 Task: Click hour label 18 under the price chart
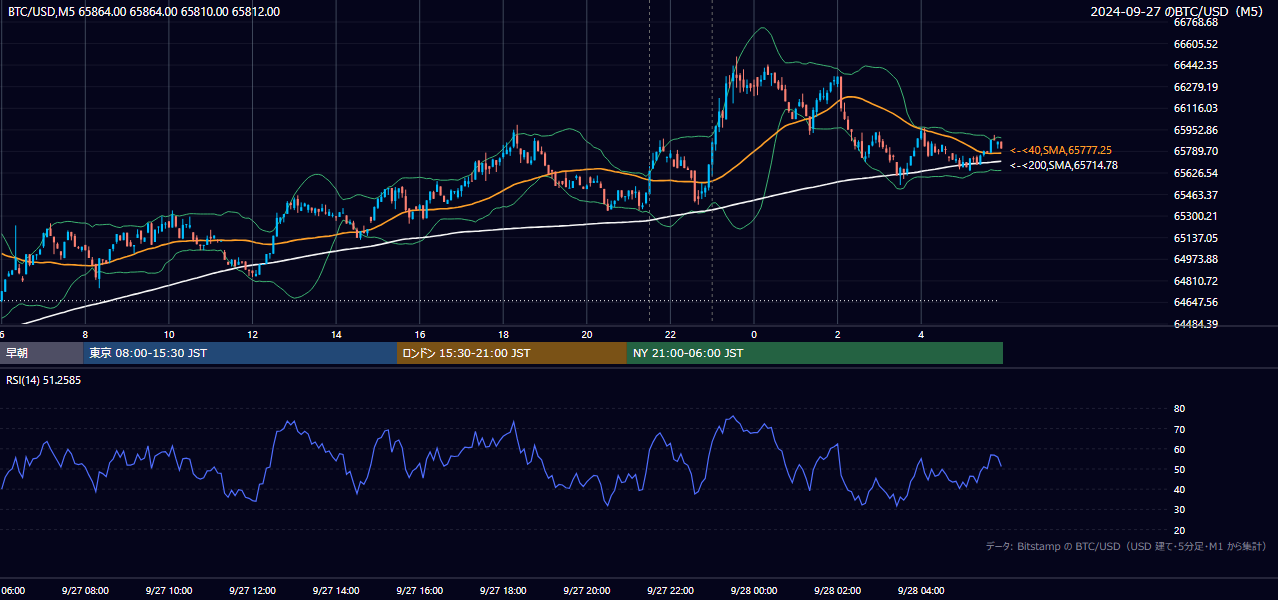pos(503,334)
